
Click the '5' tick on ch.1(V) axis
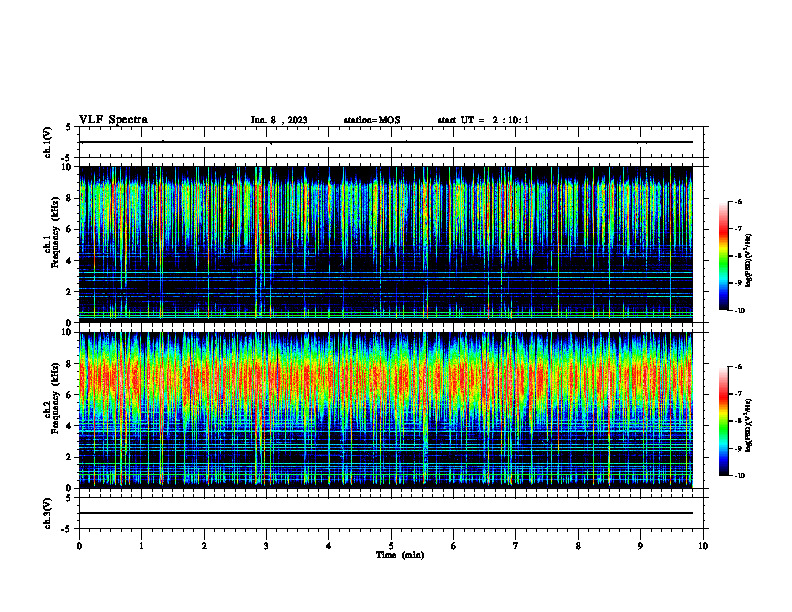(69, 127)
